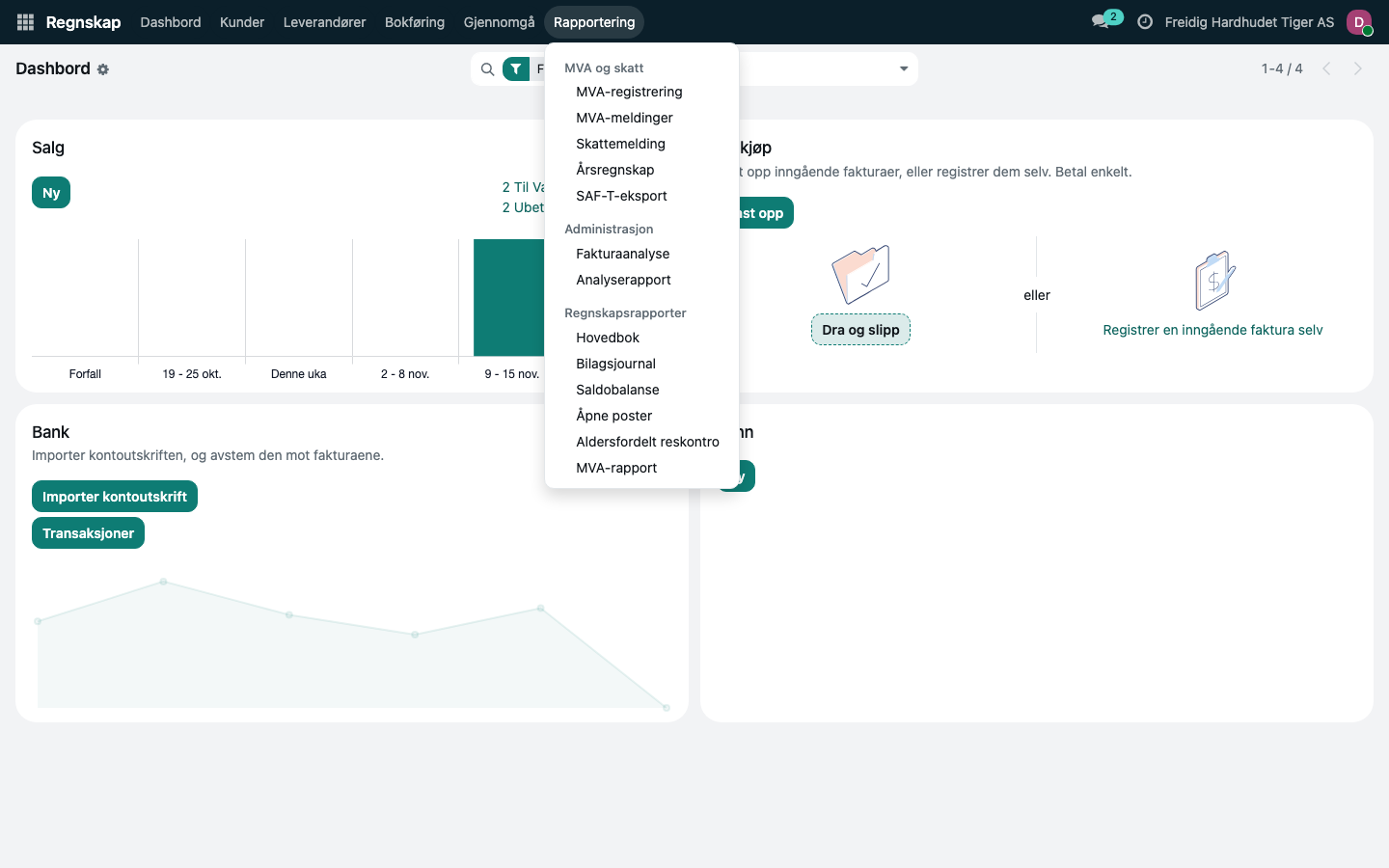Open the activities clock icon
Screen dimensions: 1389x868
tap(1145, 22)
